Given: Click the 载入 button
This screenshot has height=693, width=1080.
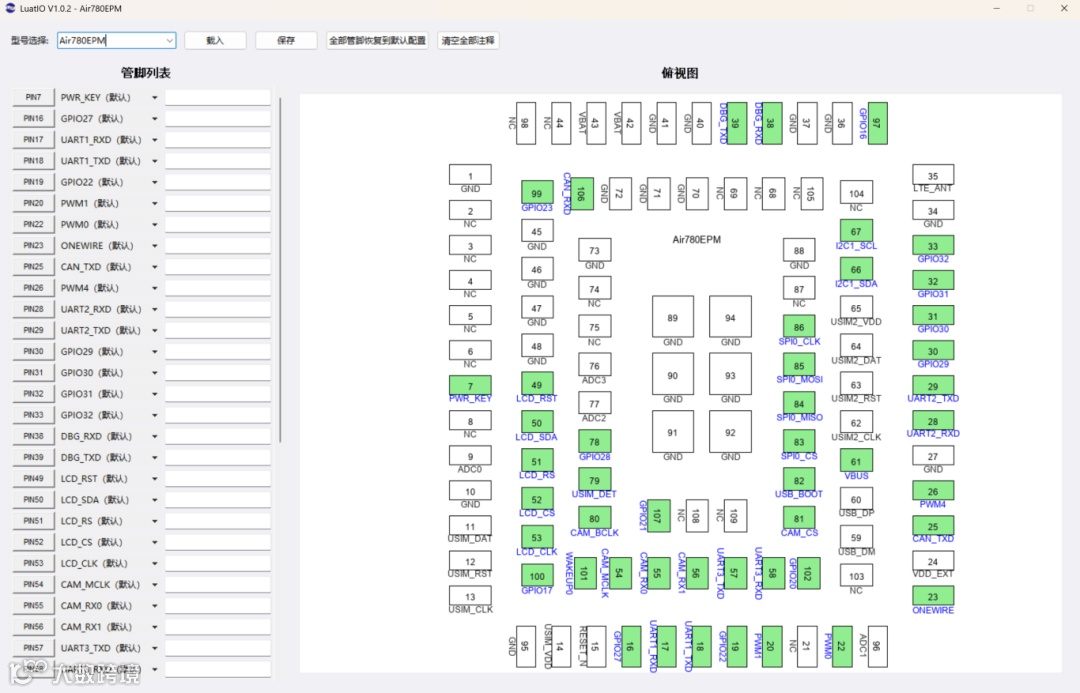Looking at the screenshot, I should point(215,41).
